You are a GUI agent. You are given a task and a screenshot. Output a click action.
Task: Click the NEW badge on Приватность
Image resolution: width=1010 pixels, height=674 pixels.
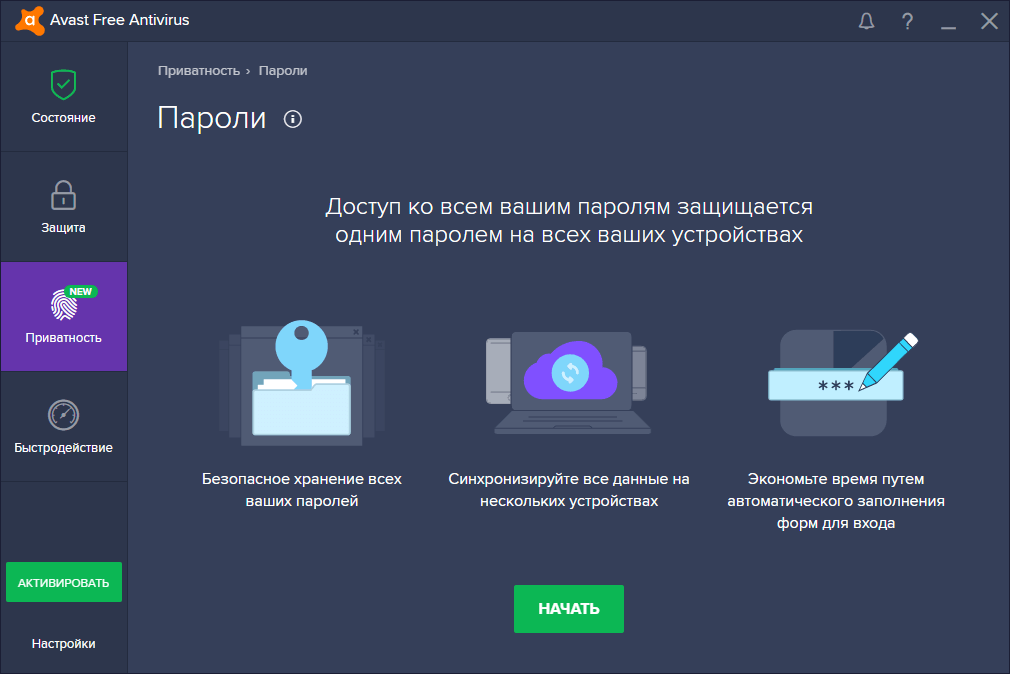(x=81, y=291)
